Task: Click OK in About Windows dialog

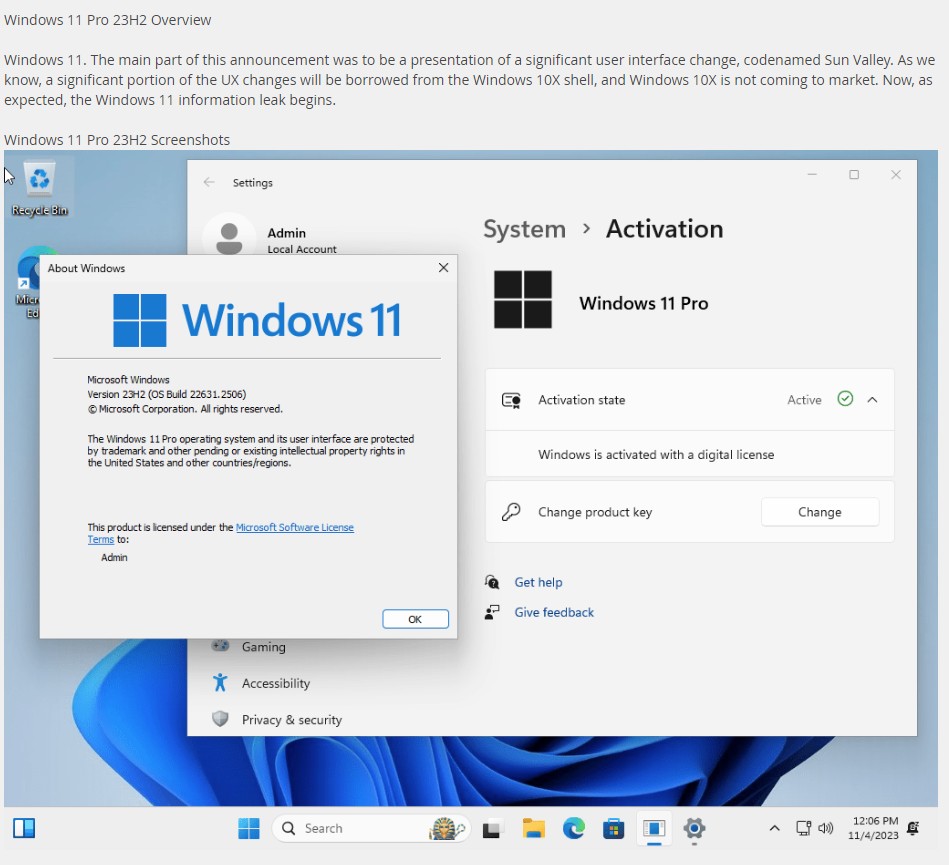Action: point(415,619)
